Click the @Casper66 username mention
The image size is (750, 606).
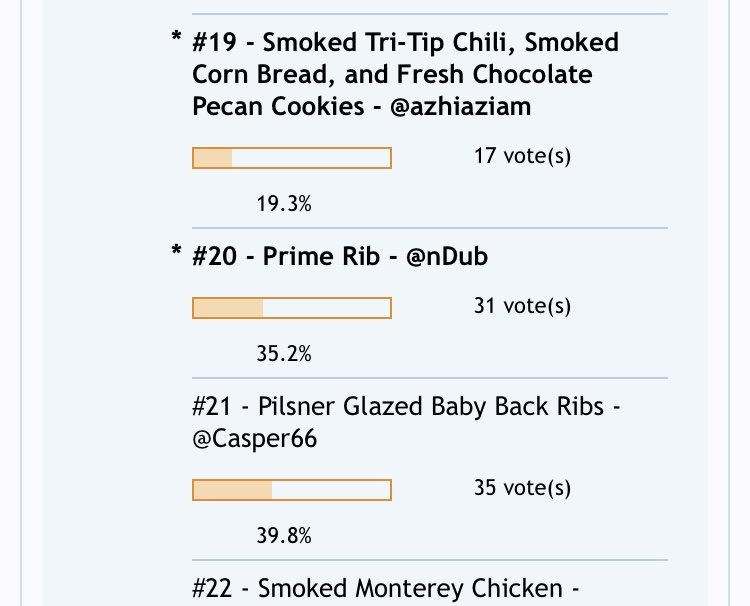coord(254,439)
